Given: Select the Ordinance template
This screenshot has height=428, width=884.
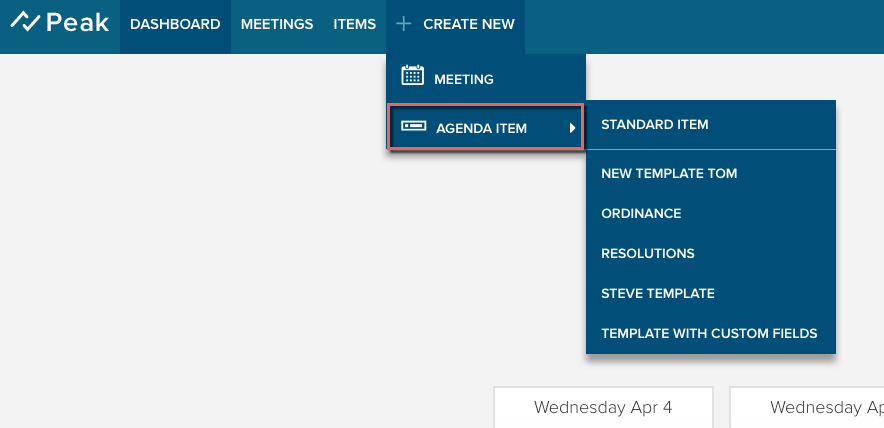Looking at the screenshot, I should point(641,213).
